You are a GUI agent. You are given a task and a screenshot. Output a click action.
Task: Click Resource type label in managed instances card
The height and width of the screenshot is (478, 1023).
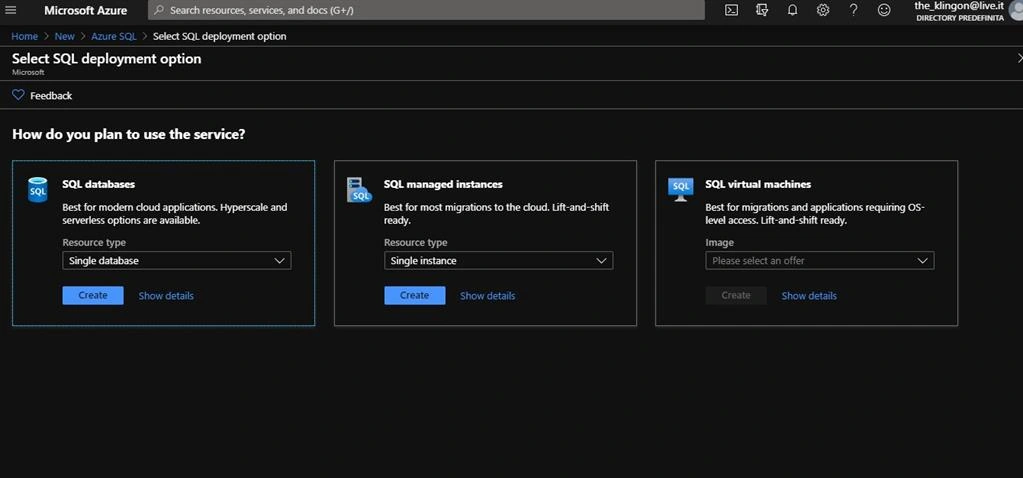[x=416, y=243]
